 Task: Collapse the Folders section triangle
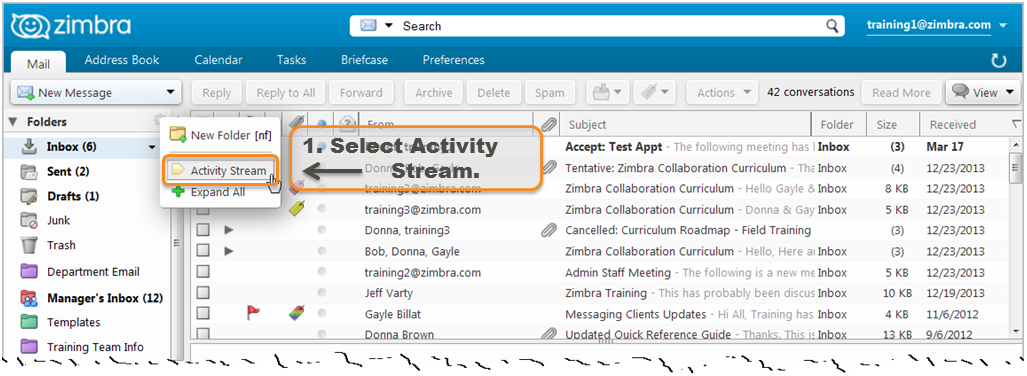(12, 122)
